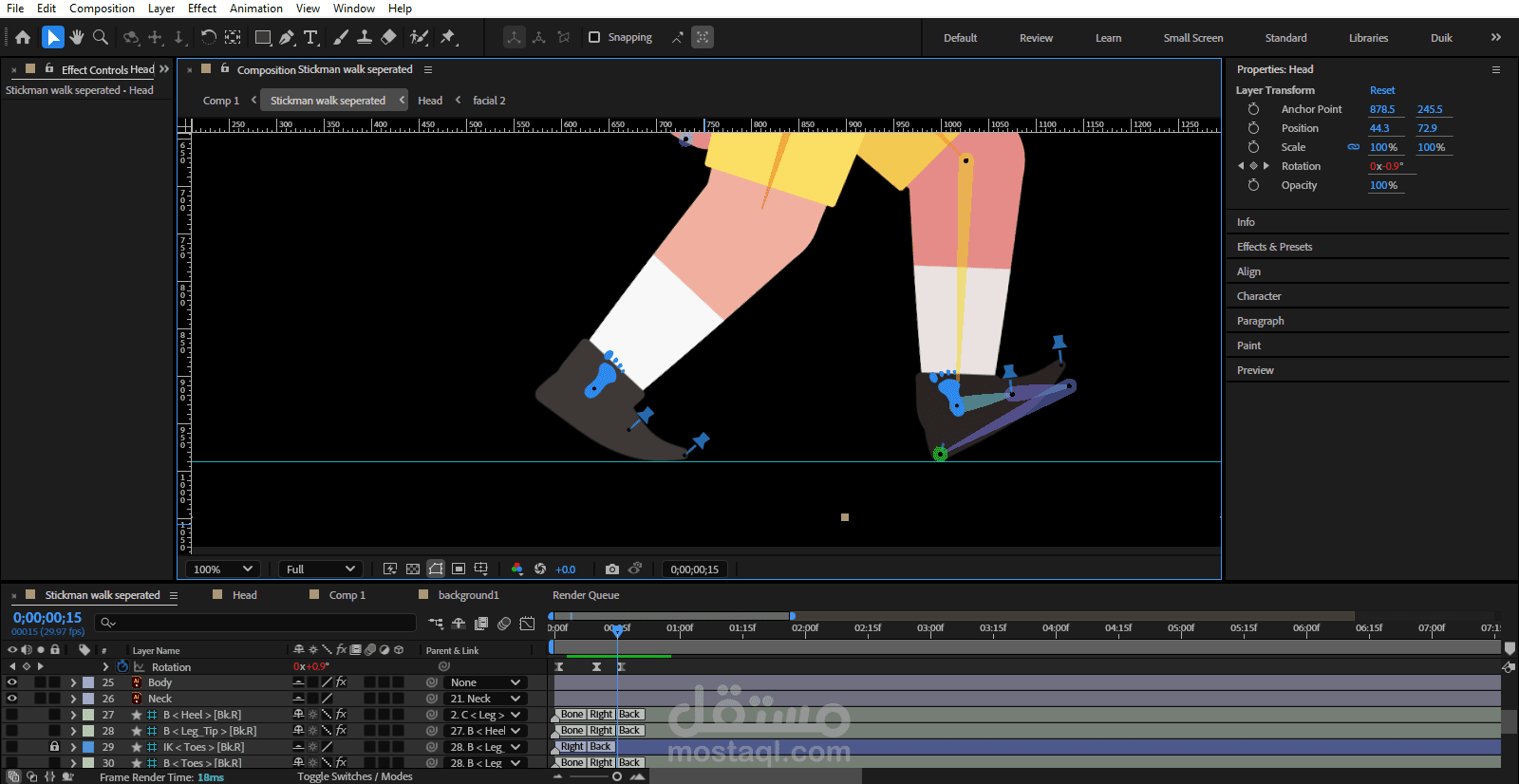Select the Rotation tool

(208, 37)
